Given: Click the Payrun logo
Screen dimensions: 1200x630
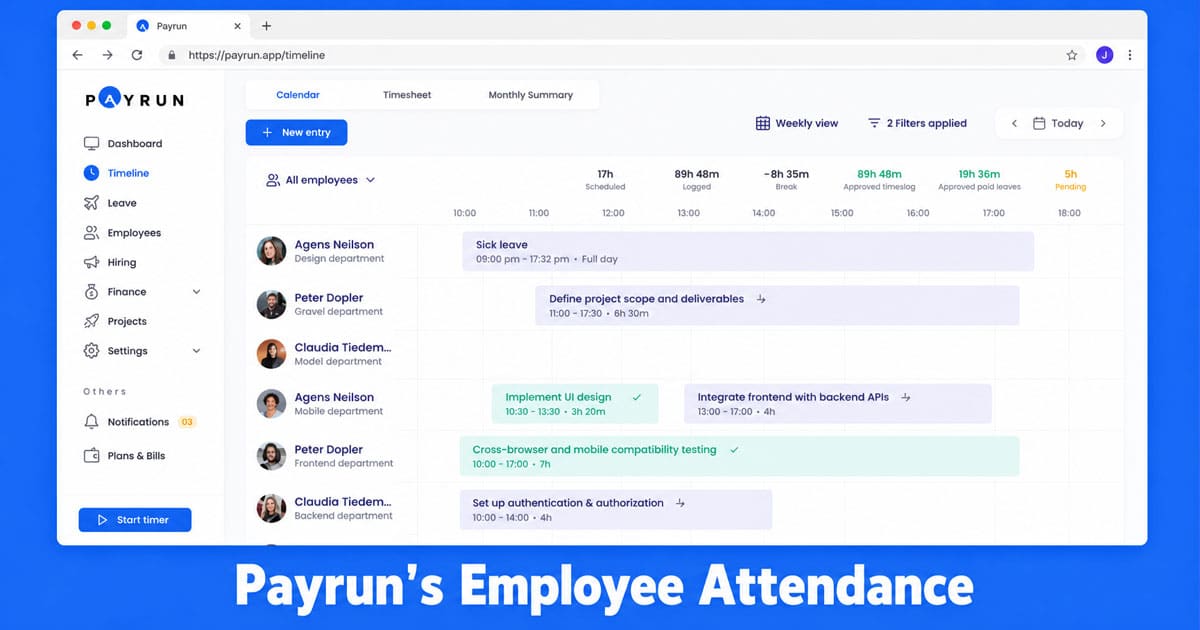Looking at the screenshot, I should 134,99.
